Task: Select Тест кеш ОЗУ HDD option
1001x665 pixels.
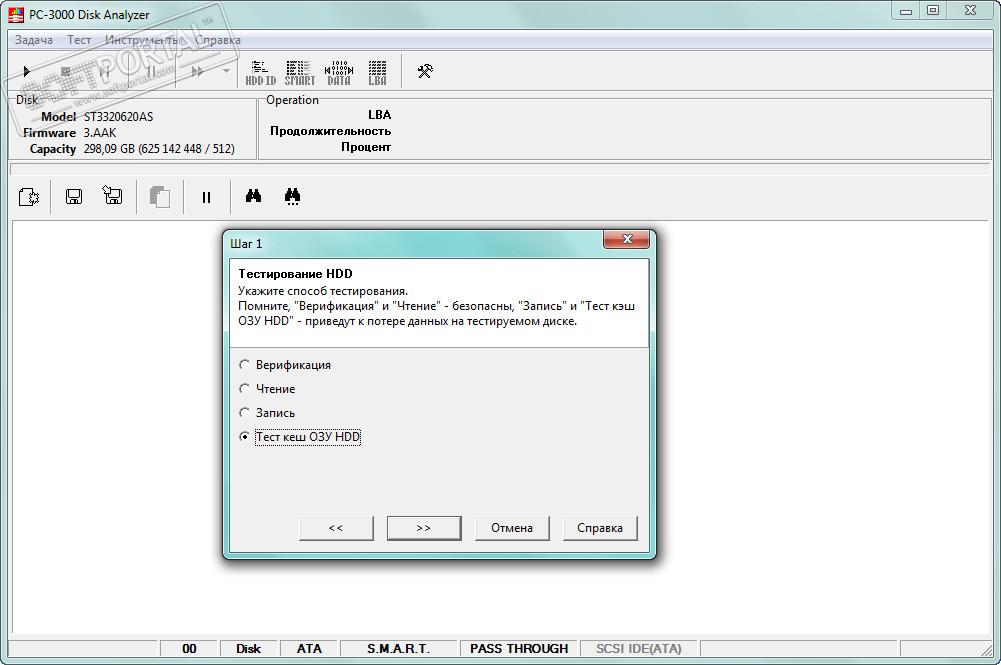Action: [299, 437]
